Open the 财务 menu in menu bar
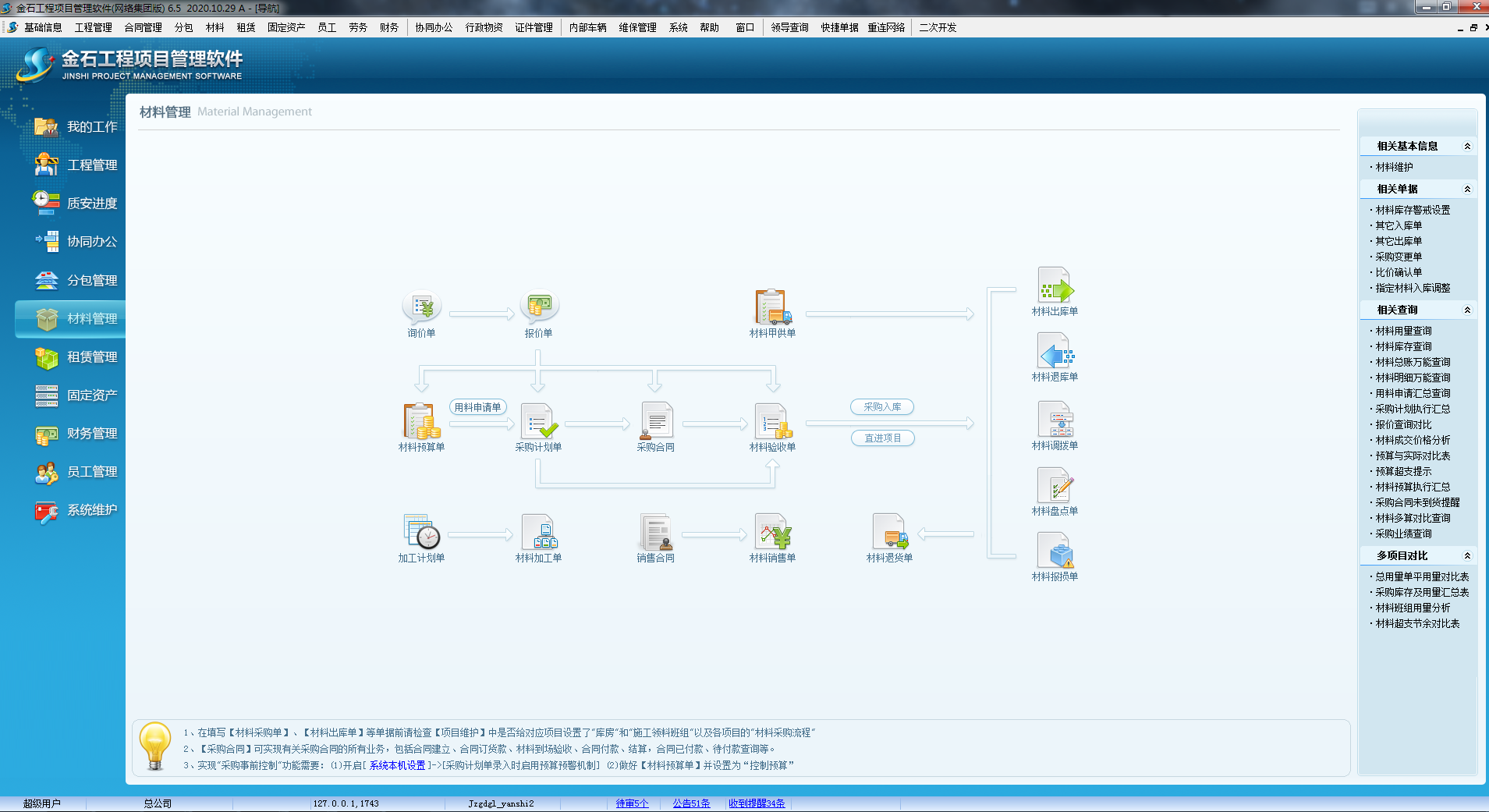The height and width of the screenshot is (812, 1489). [389, 27]
